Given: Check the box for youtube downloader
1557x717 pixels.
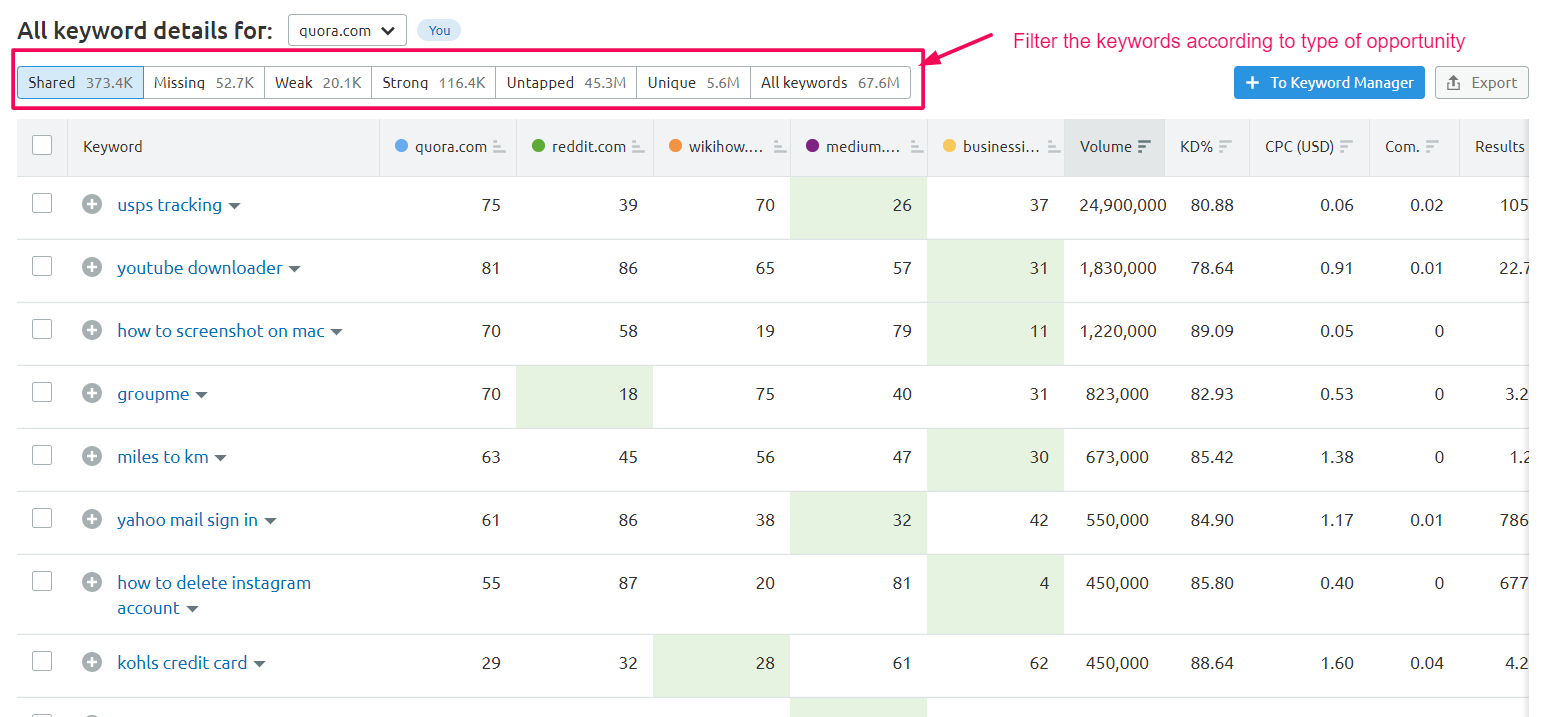Looking at the screenshot, I should (42, 267).
